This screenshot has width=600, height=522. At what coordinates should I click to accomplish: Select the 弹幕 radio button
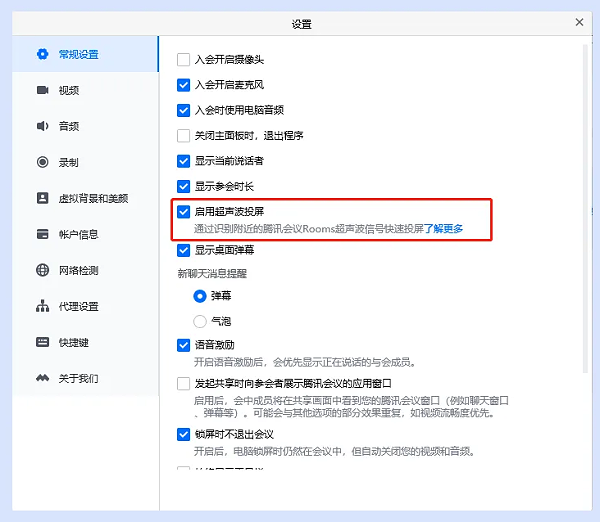pyautogui.click(x=200, y=296)
